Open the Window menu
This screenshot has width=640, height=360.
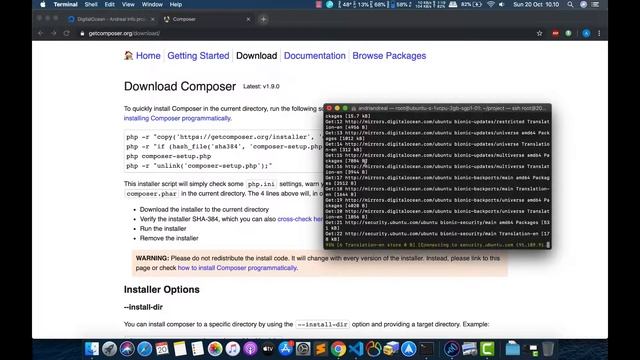pyautogui.click(x=152, y=4)
